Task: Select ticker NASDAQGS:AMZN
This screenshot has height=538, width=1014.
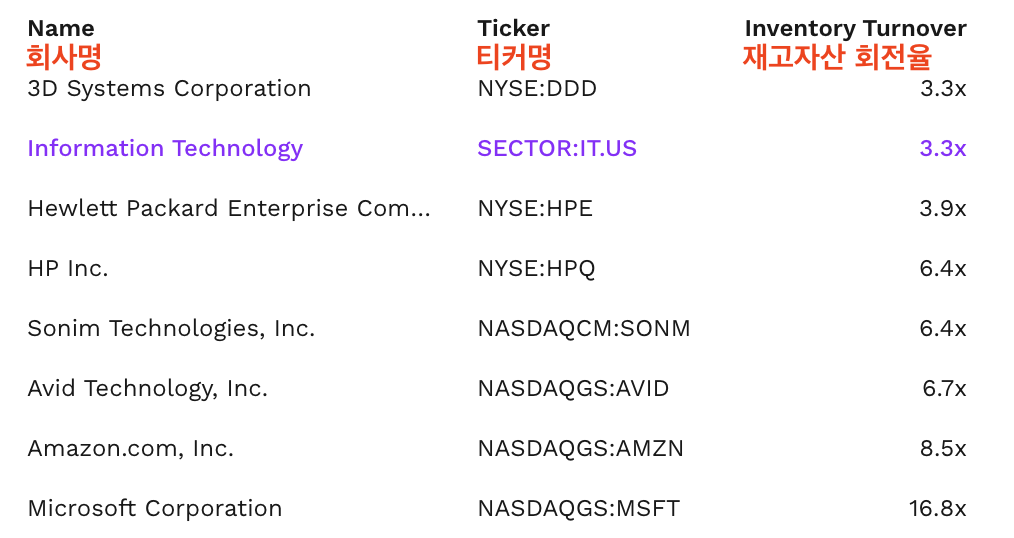Action: [x=580, y=448]
